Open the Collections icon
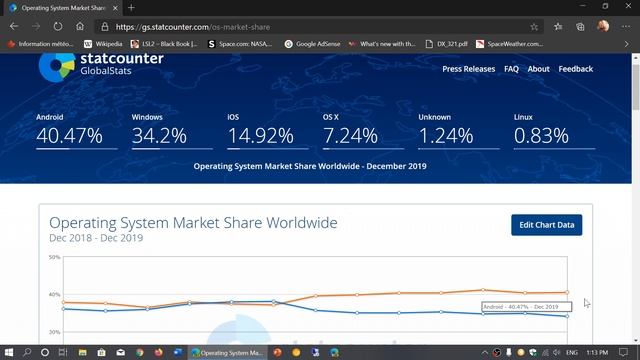 click(580, 27)
